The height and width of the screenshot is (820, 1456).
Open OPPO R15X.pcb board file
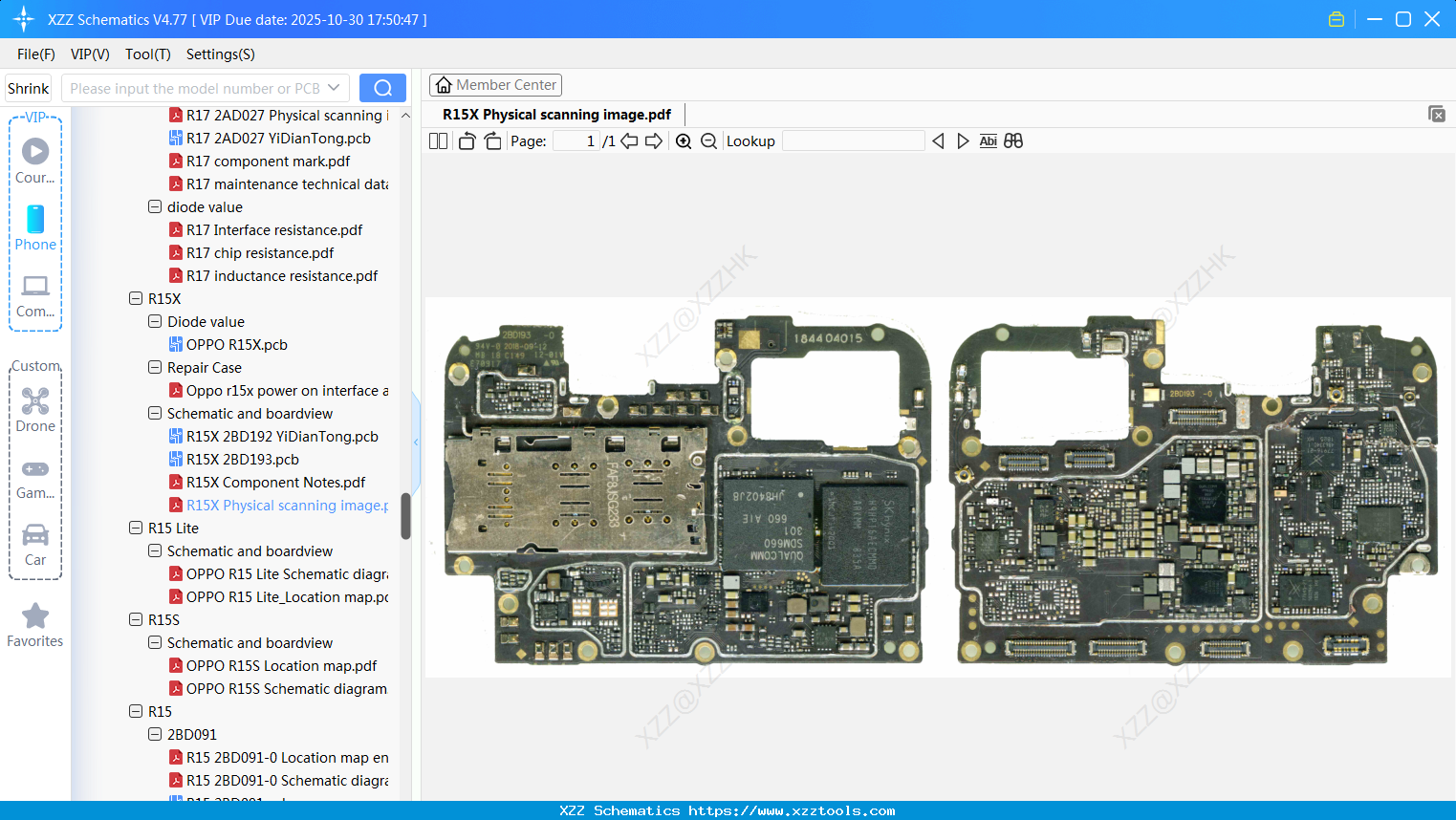point(228,345)
